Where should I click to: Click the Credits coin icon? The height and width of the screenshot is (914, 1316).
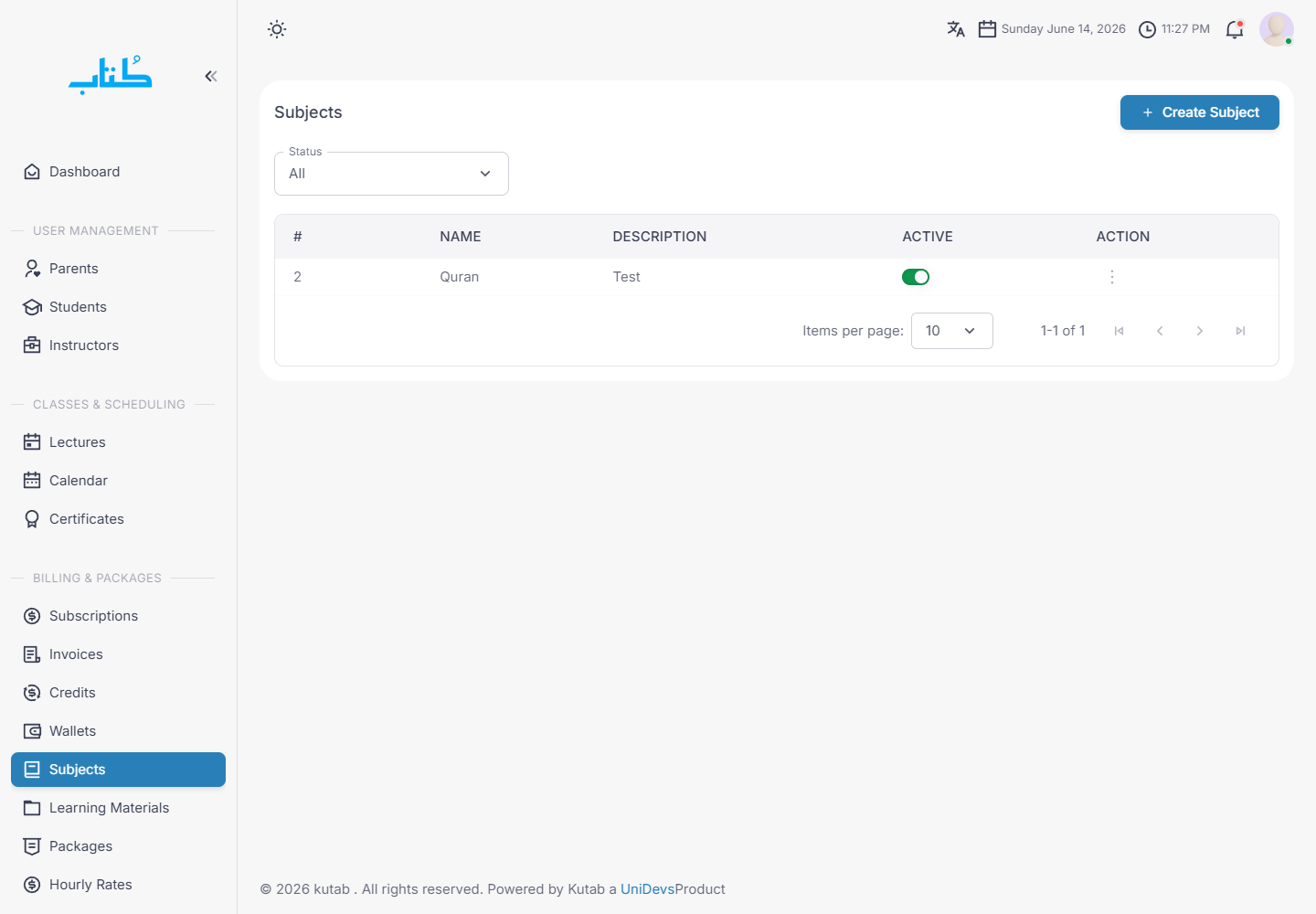click(x=32, y=693)
